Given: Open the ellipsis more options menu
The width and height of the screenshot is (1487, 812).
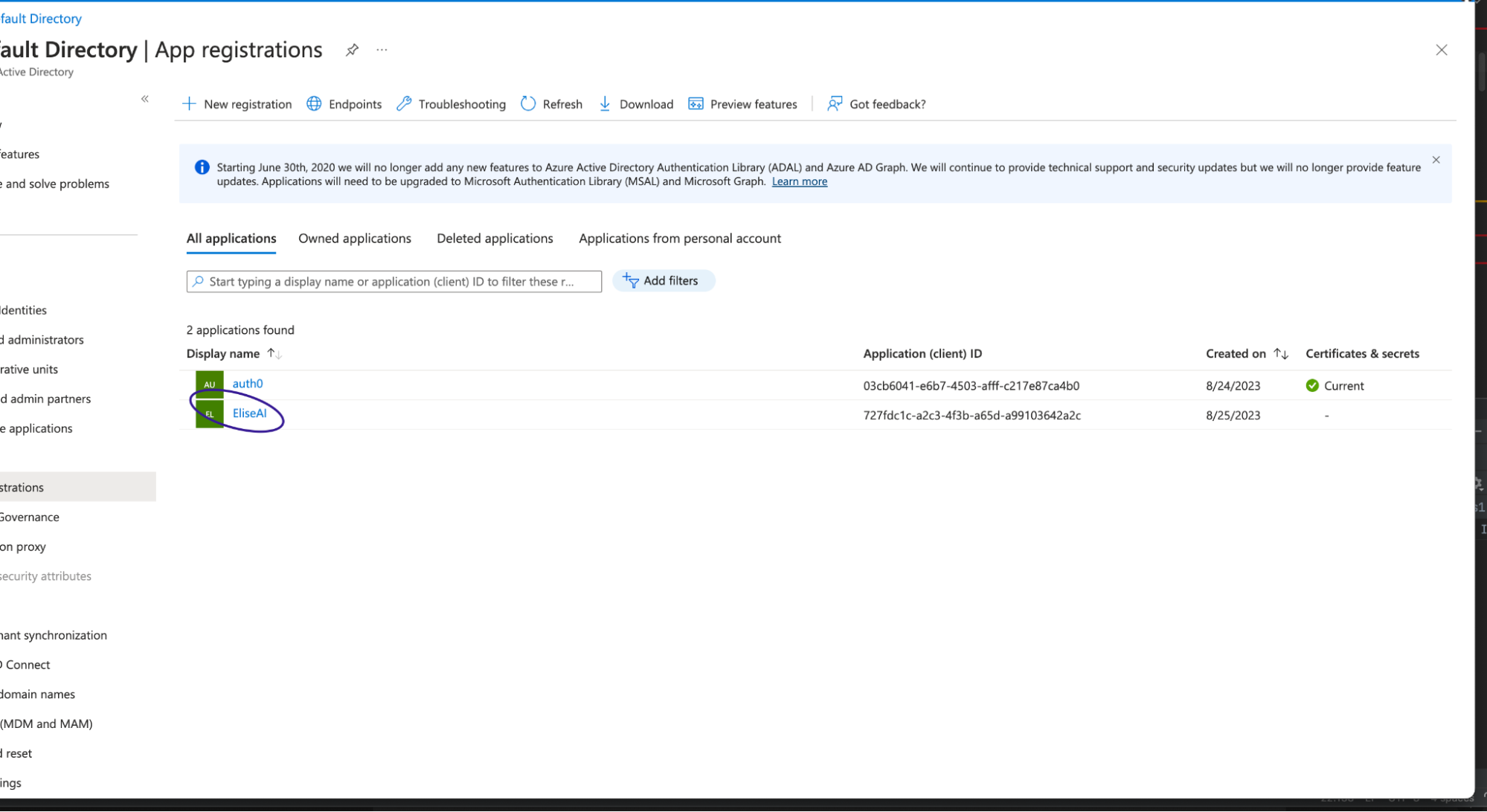Looking at the screenshot, I should pyautogui.click(x=382, y=50).
